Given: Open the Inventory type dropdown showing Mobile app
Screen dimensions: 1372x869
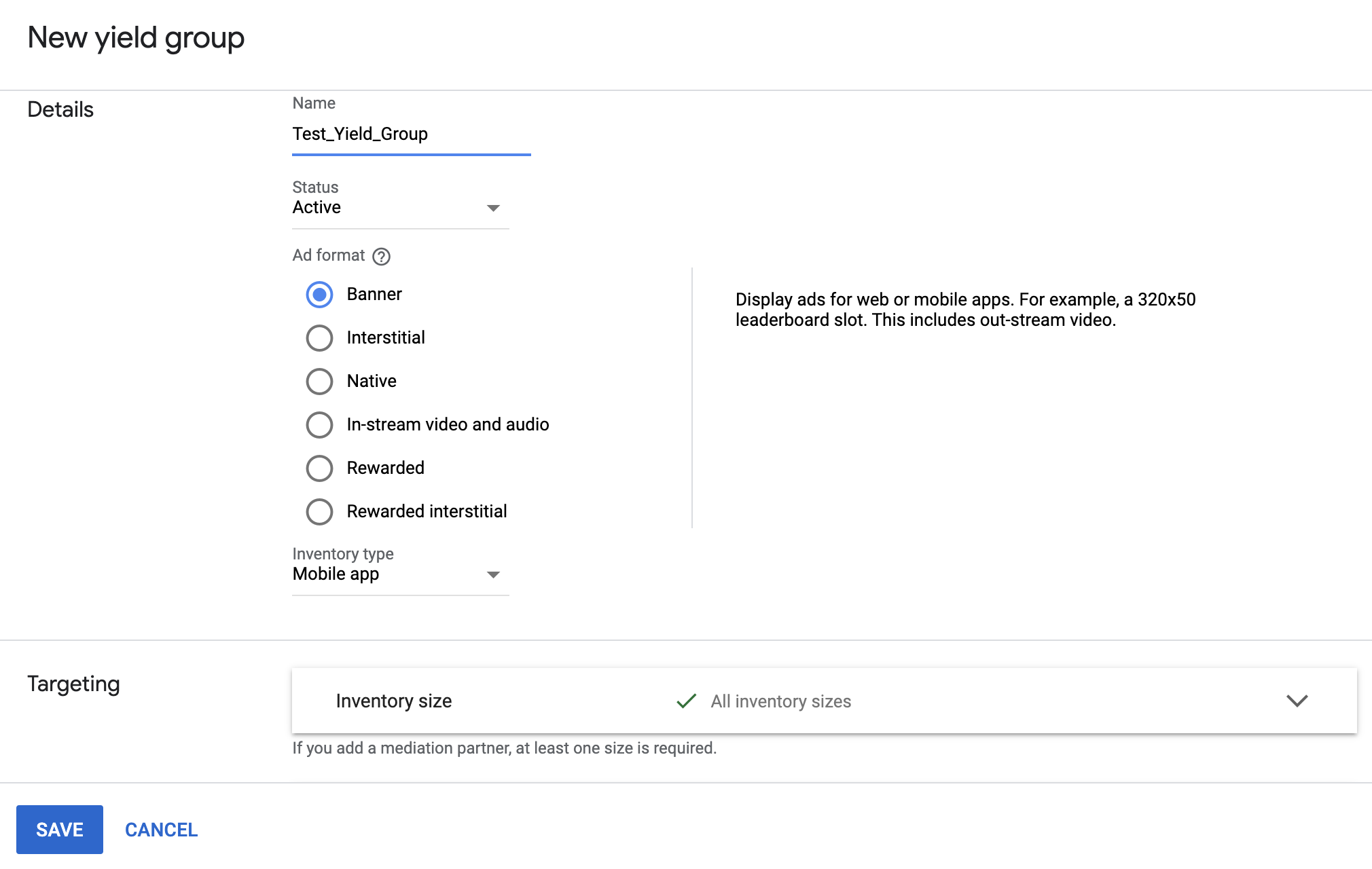Looking at the screenshot, I should pyautogui.click(x=399, y=574).
